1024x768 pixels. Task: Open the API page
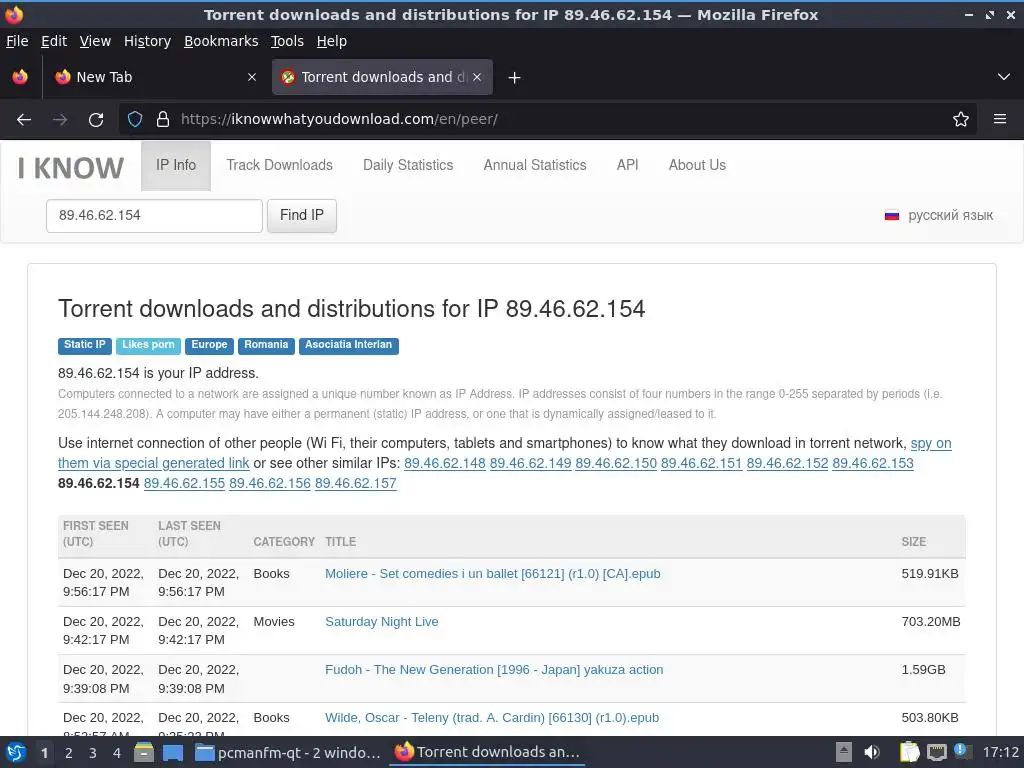pos(628,165)
